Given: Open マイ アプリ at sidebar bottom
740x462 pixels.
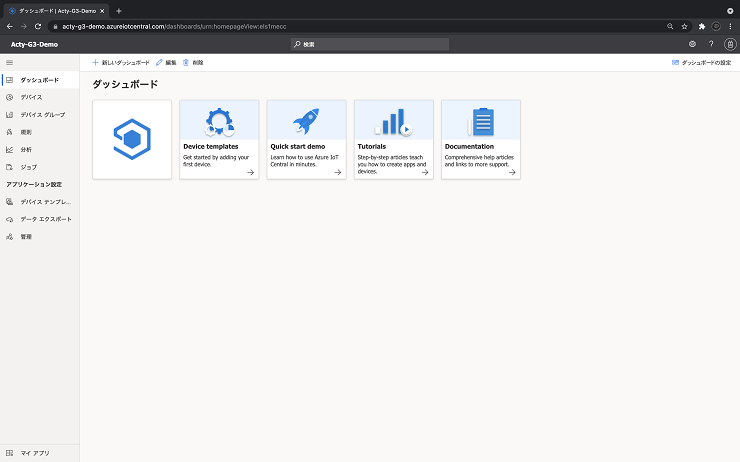Looking at the screenshot, I should pos(40,453).
